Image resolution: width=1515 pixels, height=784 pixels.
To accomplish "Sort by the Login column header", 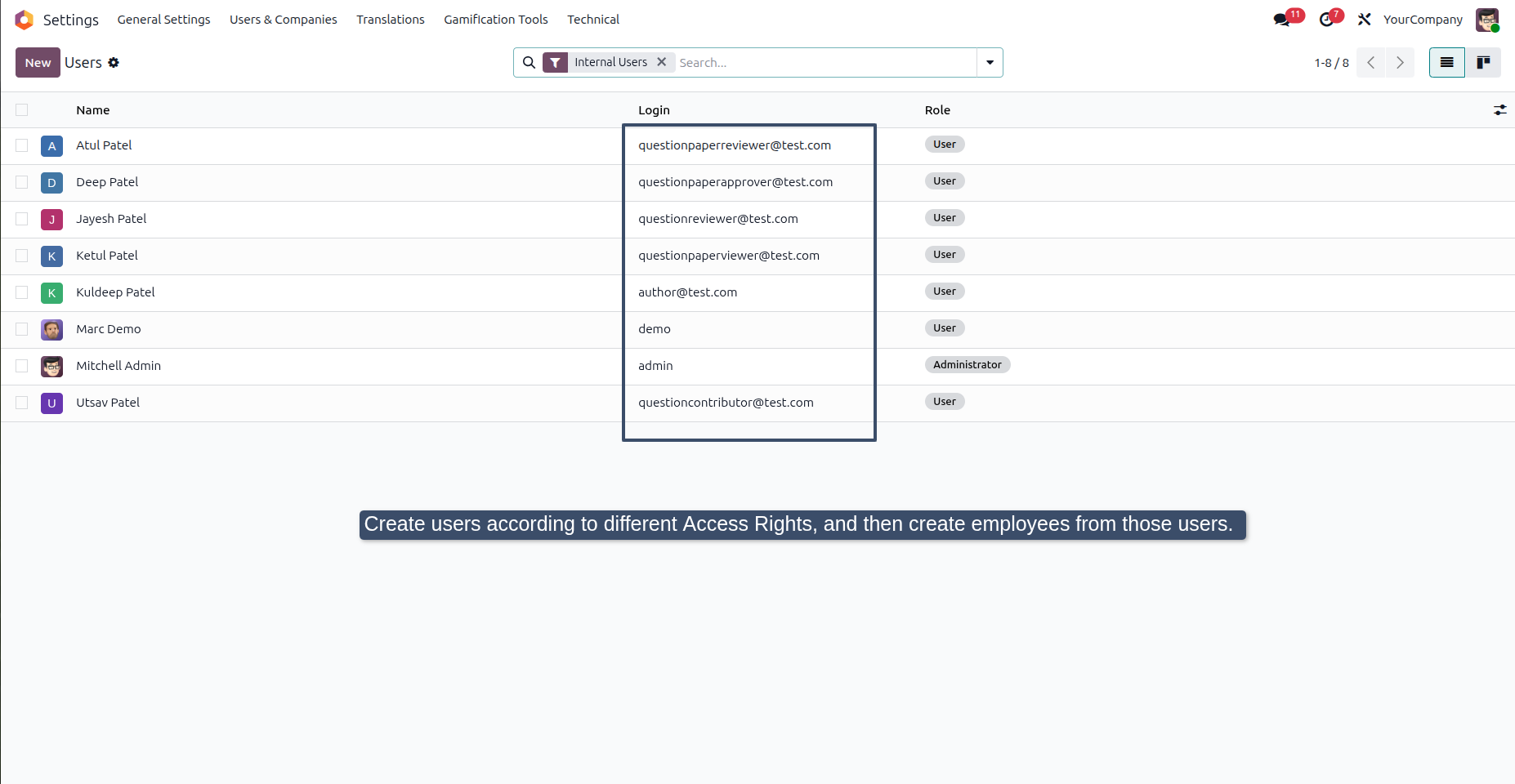I will click(654, 110).
